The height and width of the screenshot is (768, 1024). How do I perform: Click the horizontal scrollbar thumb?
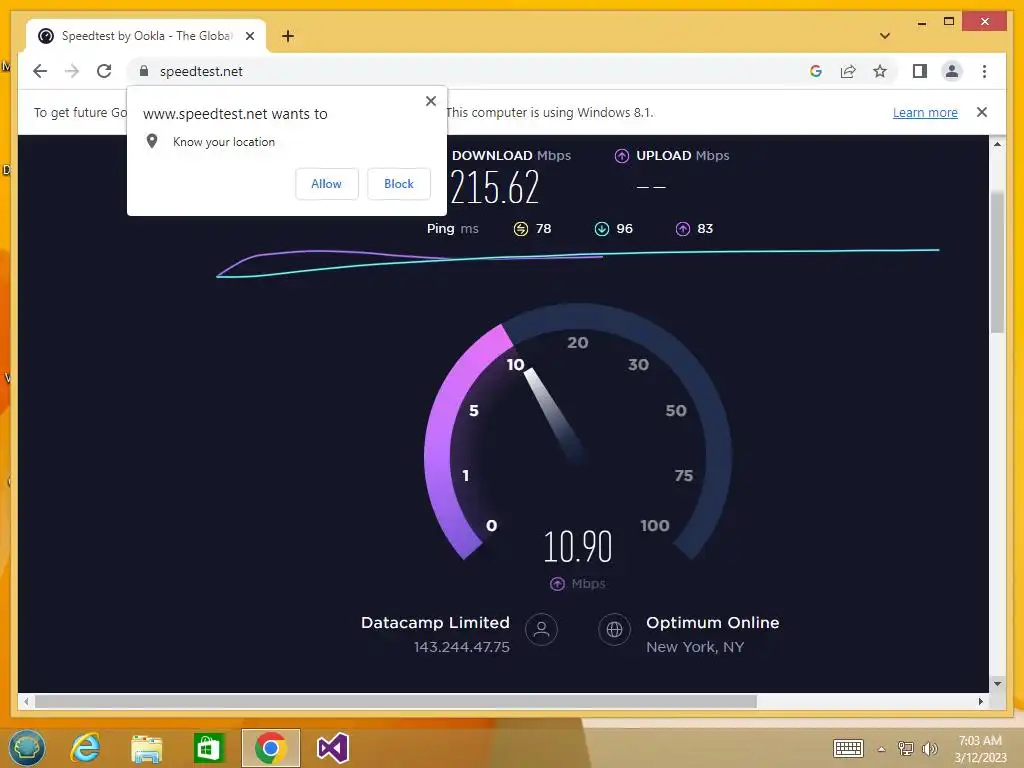tap(396, 701)
